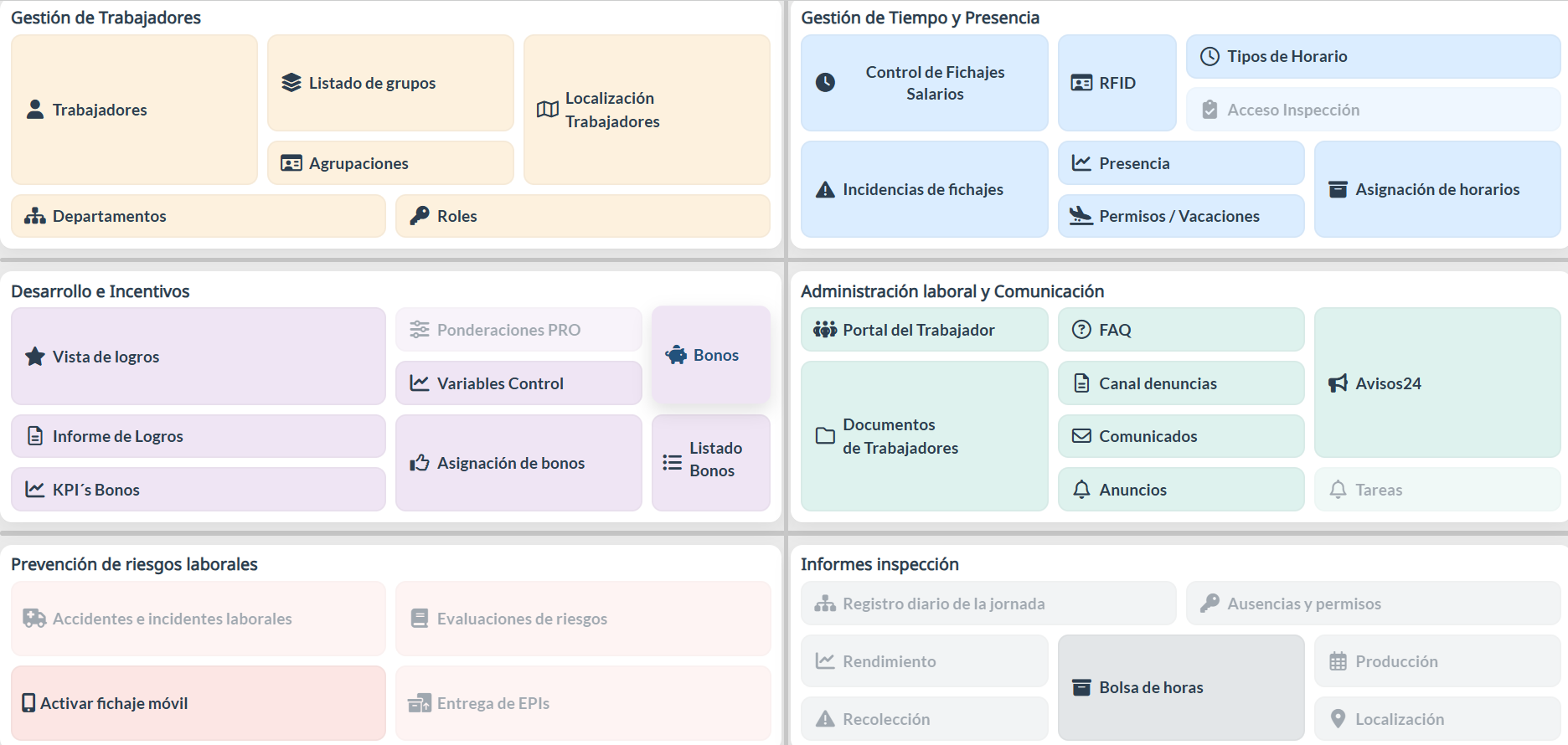The image size is (1568, 745).
Task: Click the key icon next to Roles
Action: tap(420, 216)
